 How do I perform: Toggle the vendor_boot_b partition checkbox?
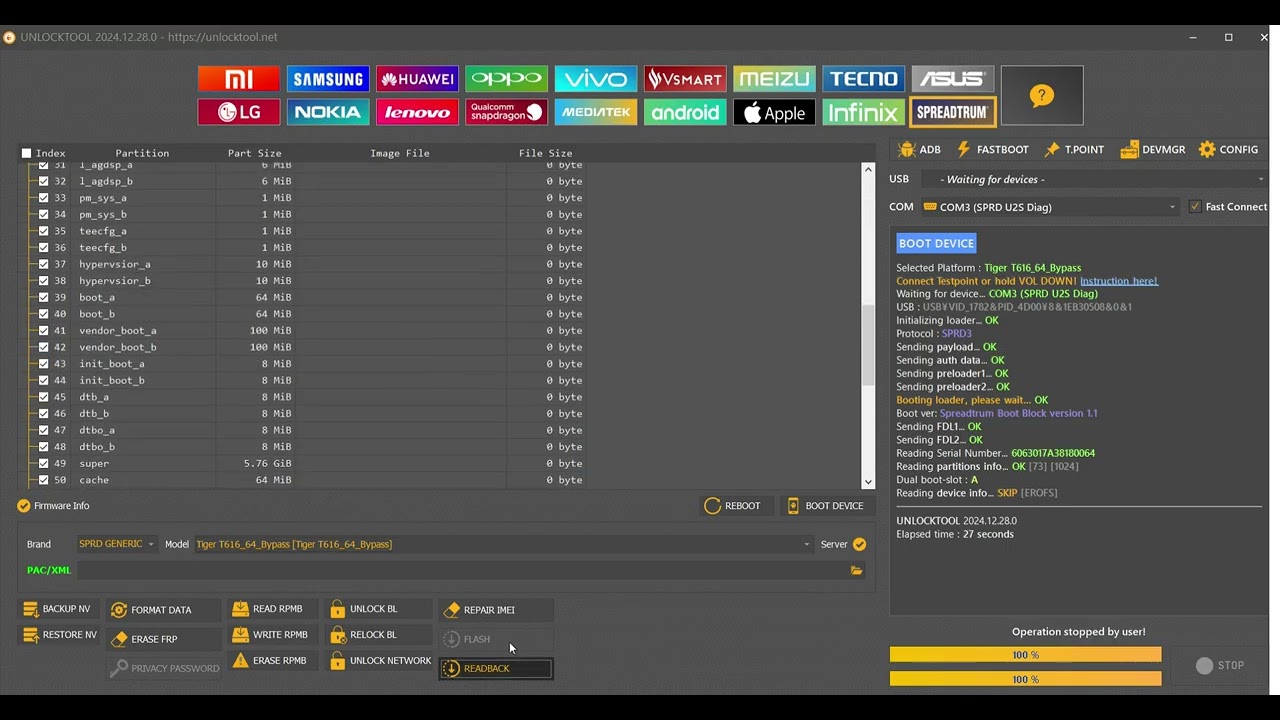tap(44, 347)
